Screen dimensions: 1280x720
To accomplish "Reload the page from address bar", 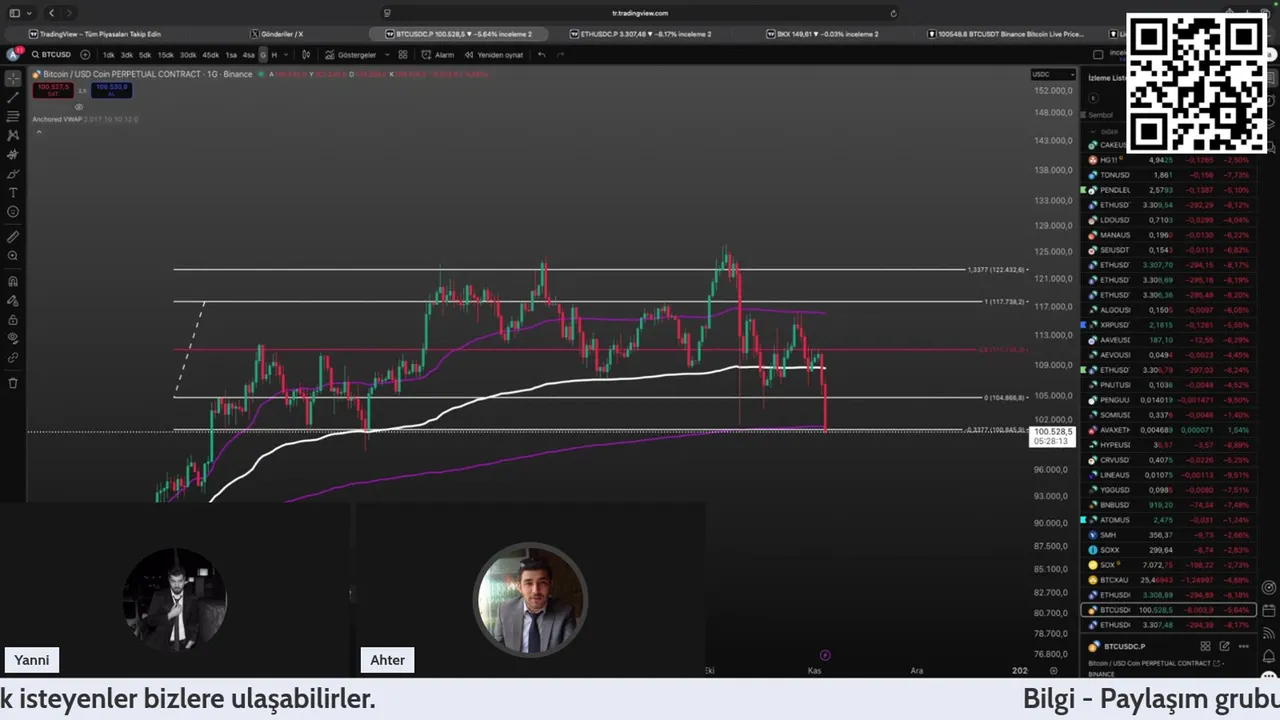I will [893, 13].
